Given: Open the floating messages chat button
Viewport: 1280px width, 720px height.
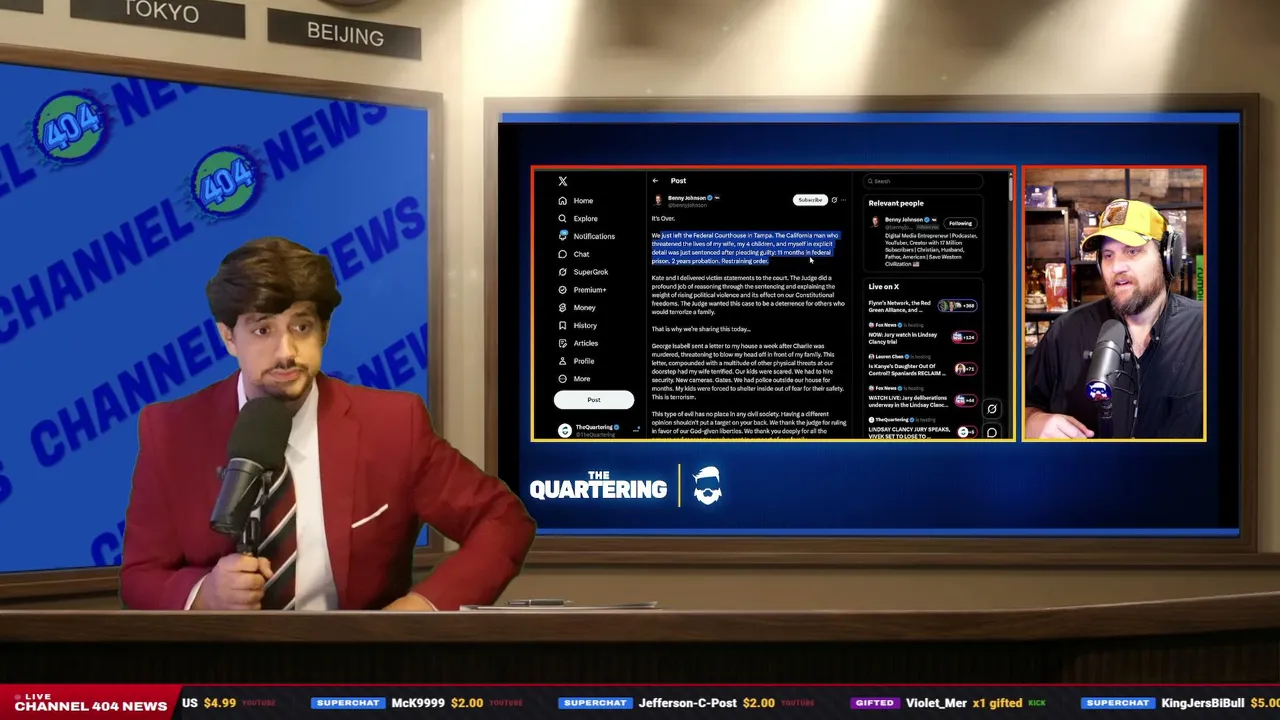Looking at the screenshot, I should 991,432.
